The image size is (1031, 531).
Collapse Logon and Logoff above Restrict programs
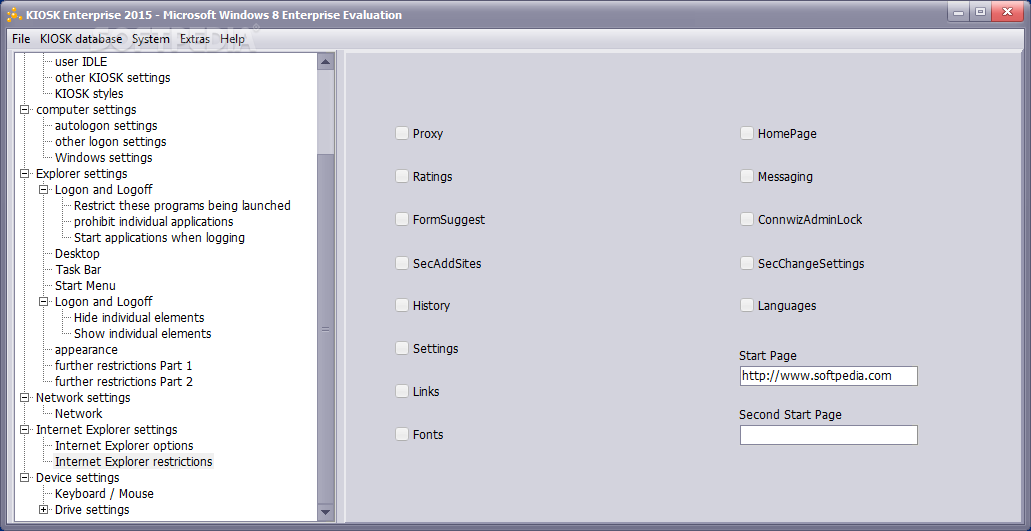tap(44, 190)
